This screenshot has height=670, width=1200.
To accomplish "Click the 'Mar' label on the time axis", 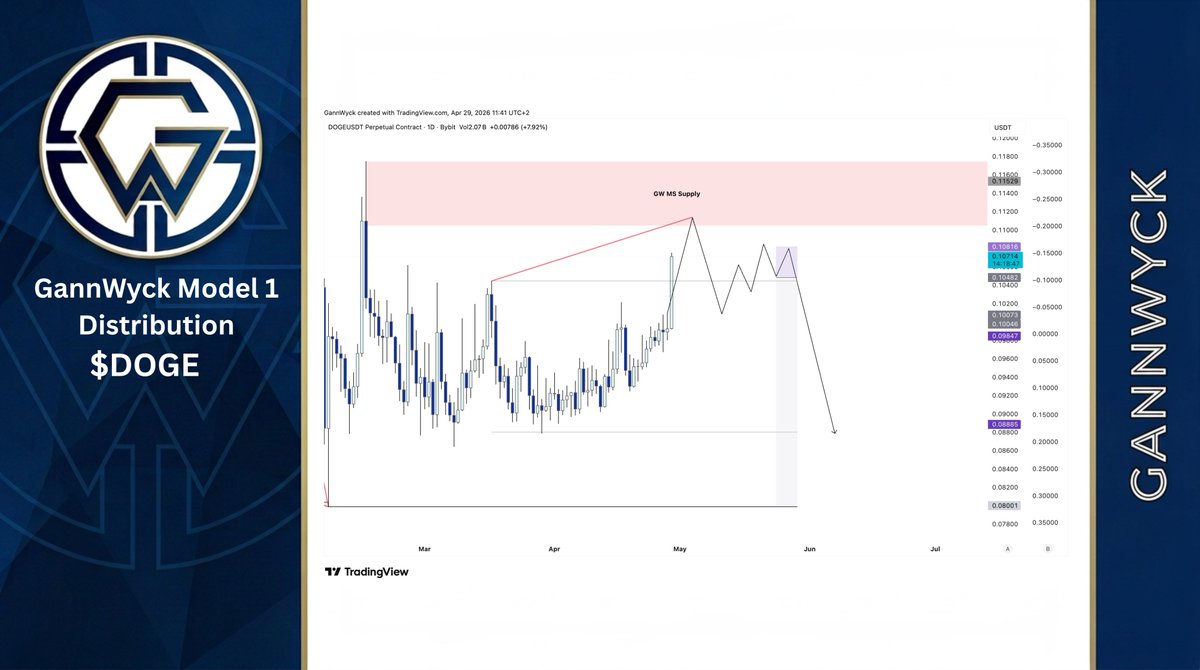I will pyautogui.click(x=424, y=548).
